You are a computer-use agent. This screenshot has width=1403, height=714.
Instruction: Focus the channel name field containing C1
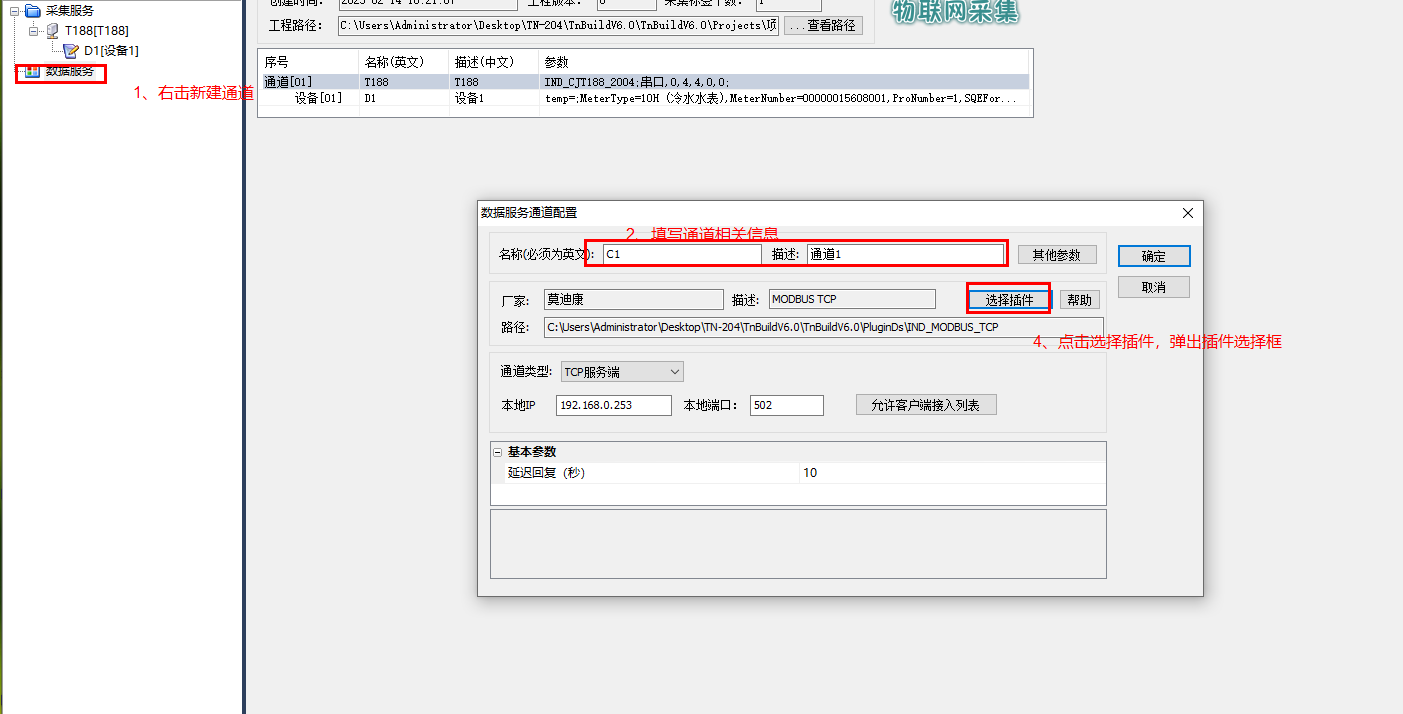pyautogui.click(x=682, y=254)
